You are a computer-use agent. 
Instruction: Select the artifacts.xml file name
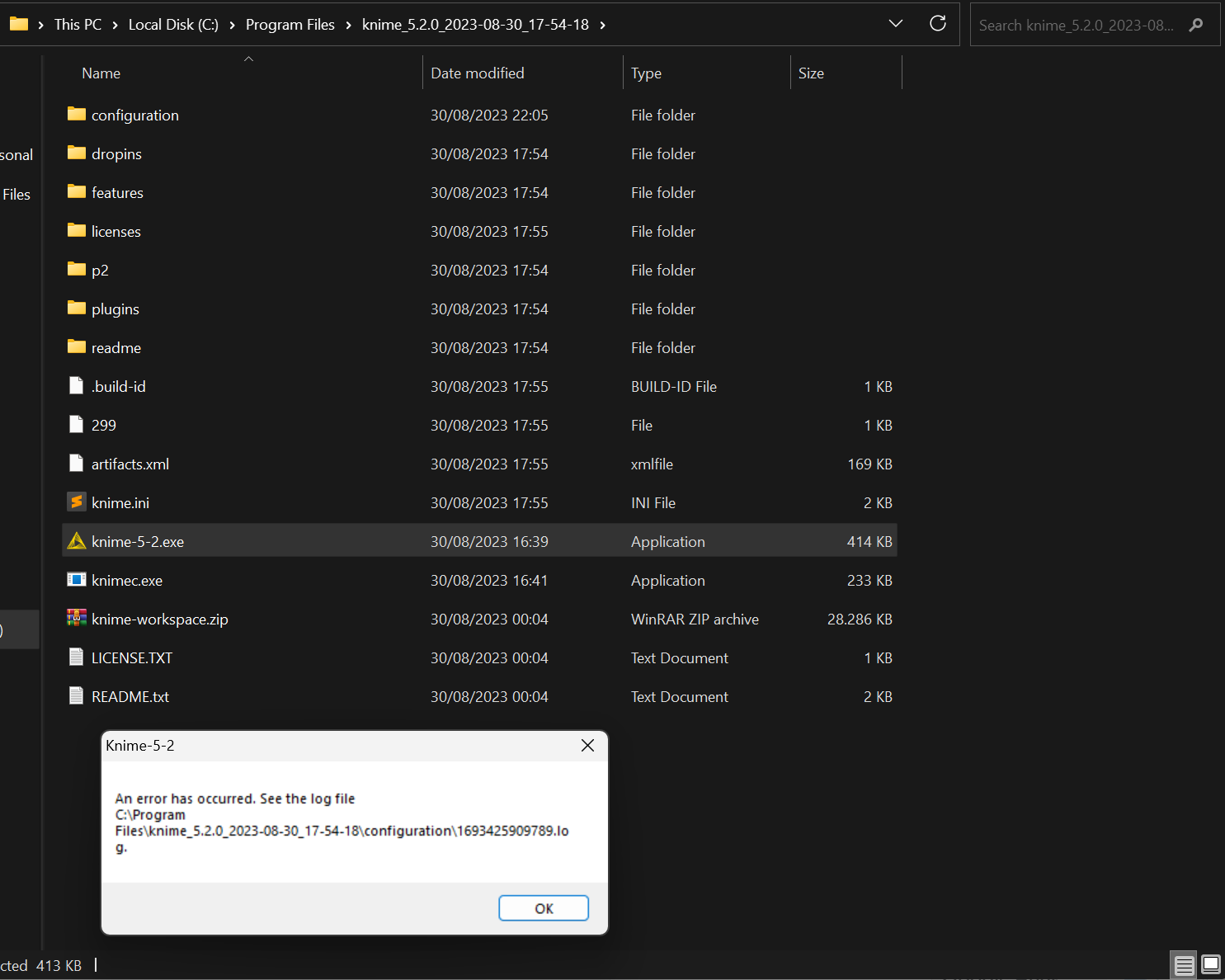click(x=130, y=464)
